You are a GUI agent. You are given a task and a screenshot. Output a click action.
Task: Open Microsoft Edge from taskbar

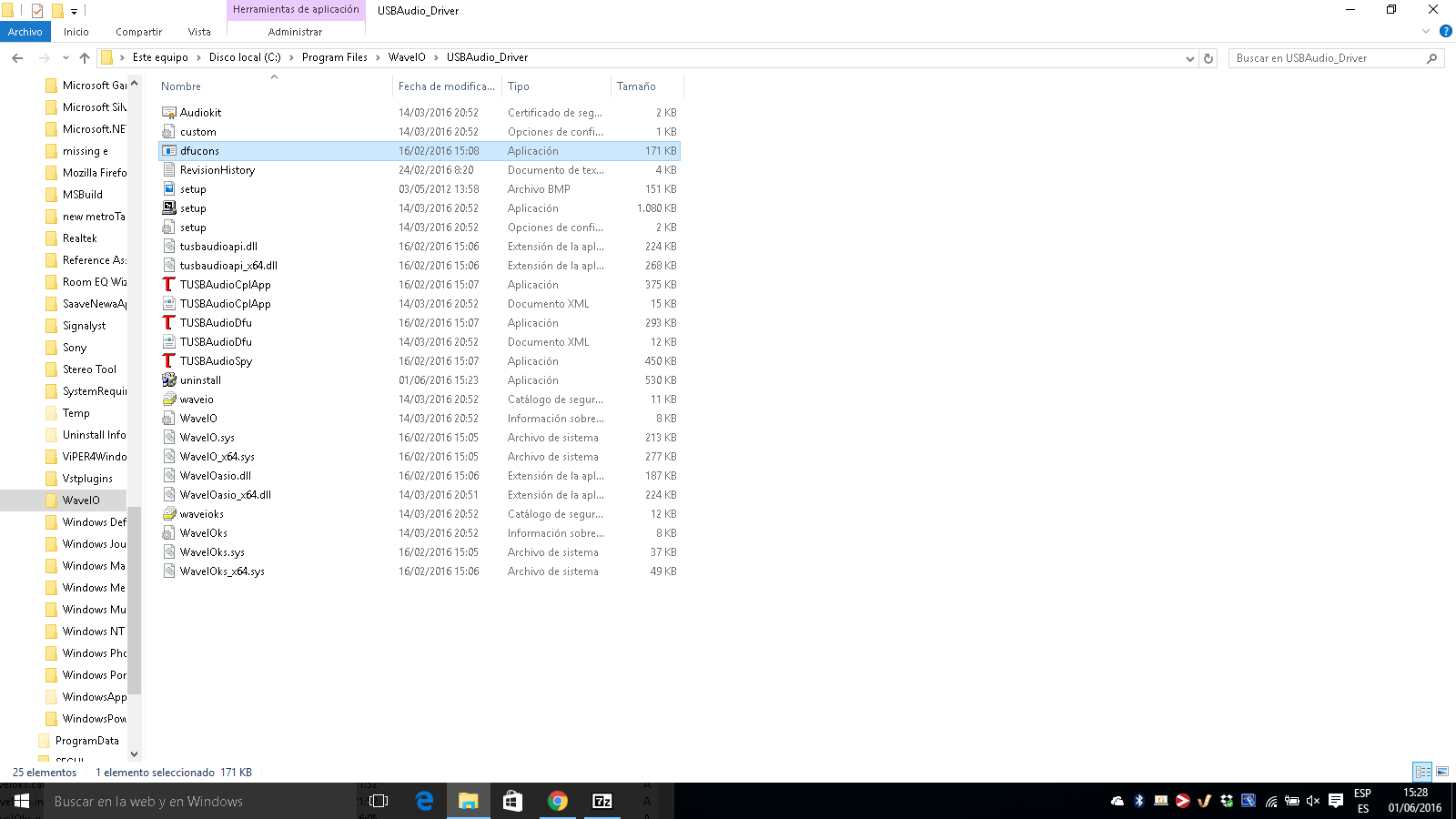(x=424, y=801)
